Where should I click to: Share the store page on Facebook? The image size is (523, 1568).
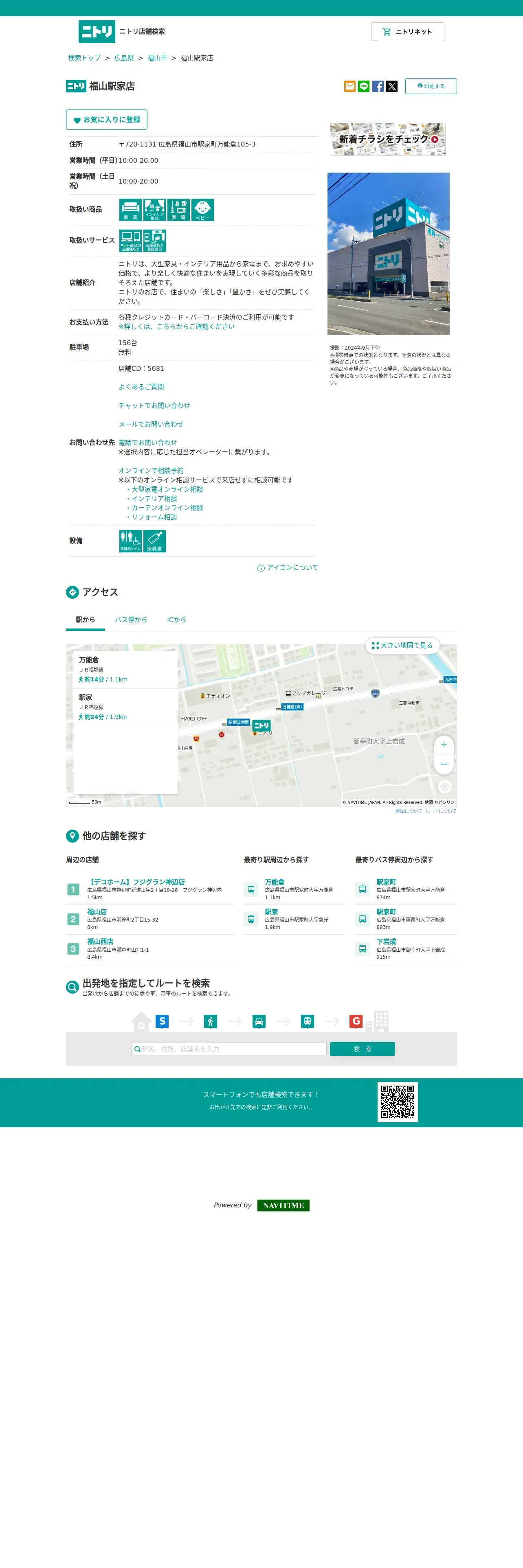378,86
